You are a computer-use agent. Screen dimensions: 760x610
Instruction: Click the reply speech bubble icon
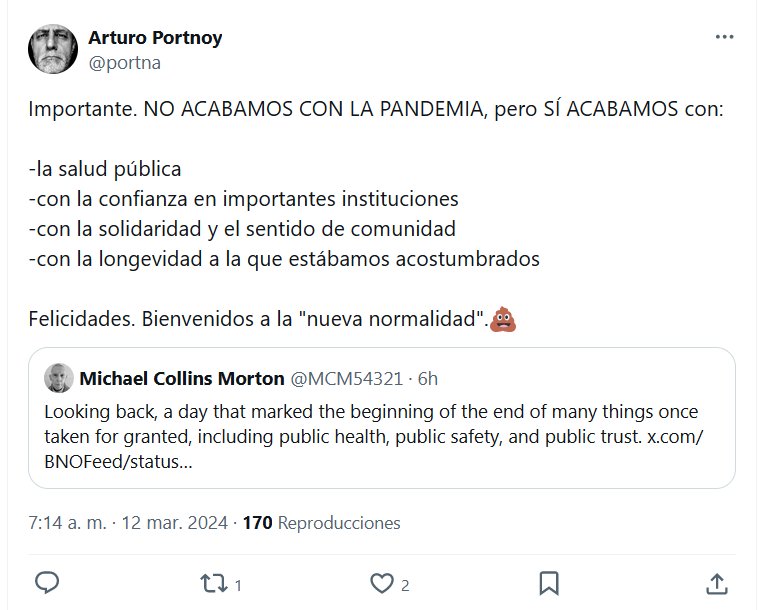tap(48, 583)
